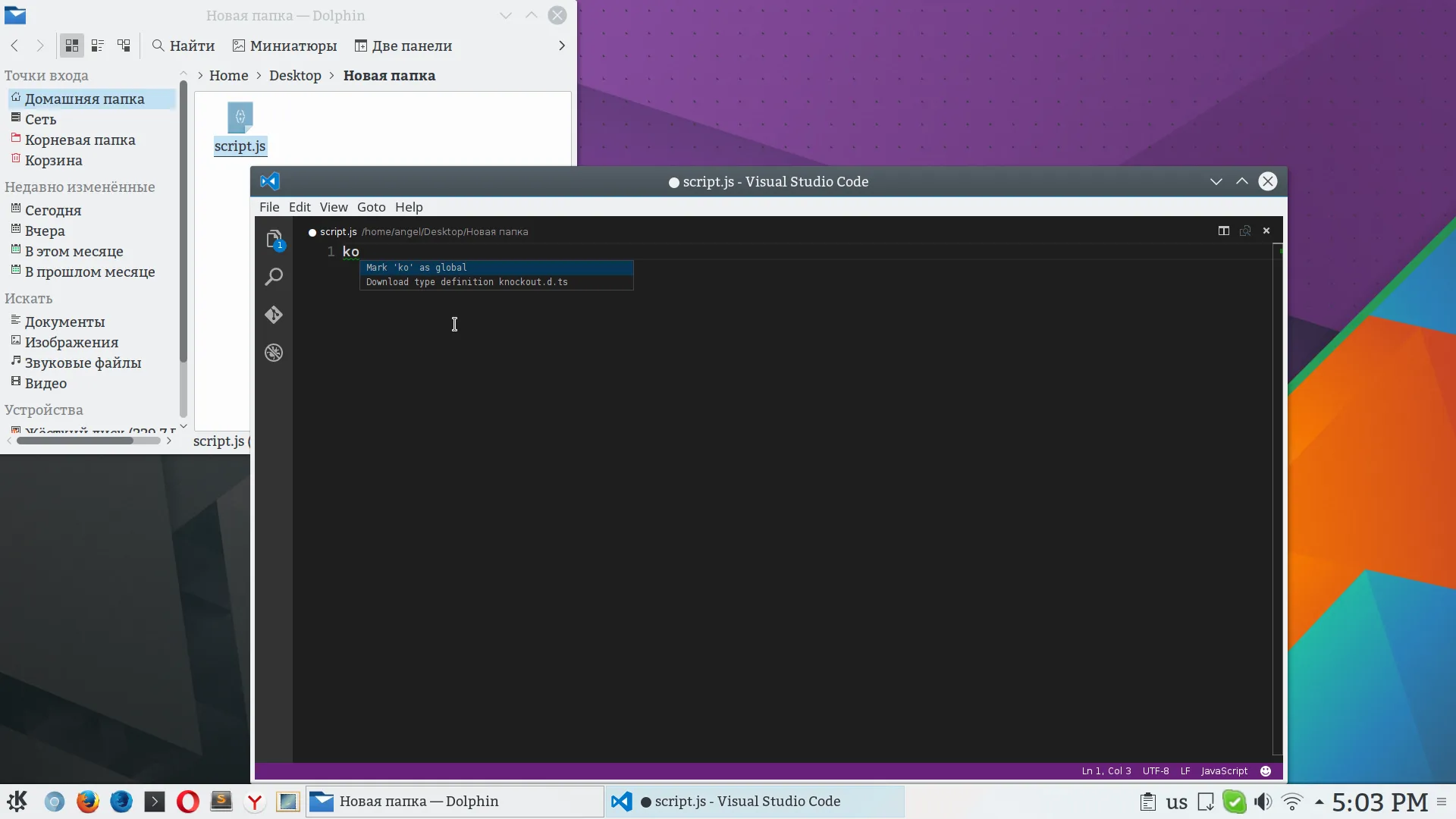Screen dimensions: 1456x819
Task: Click Desktop in Dolphin breadcrumb path
Action: coord(295,75)
